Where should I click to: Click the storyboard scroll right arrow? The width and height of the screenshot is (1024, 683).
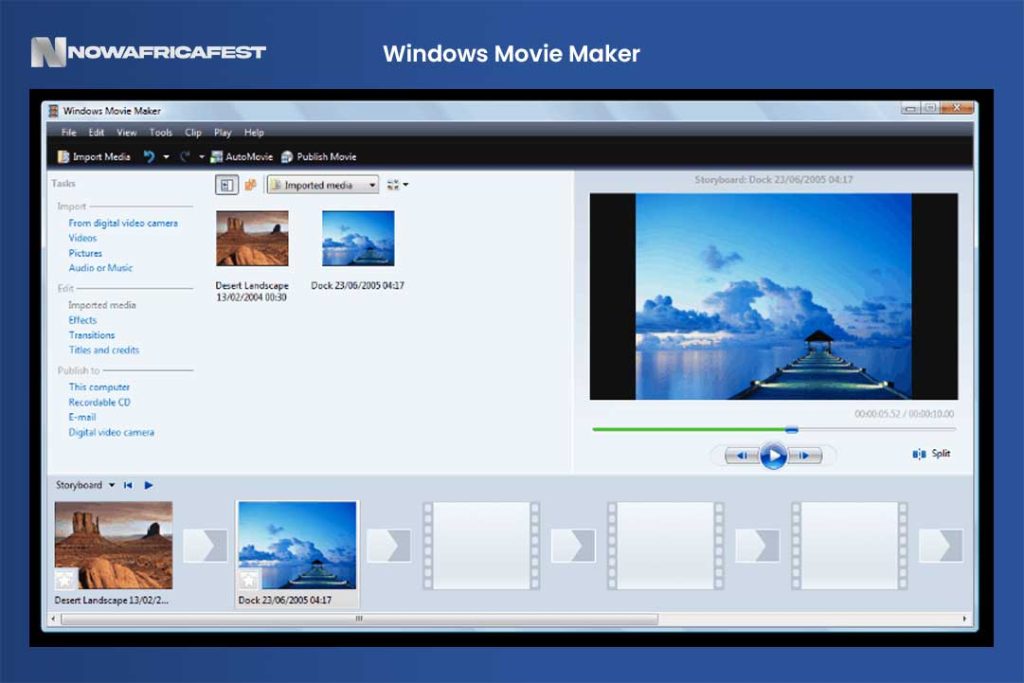click(965, 619)
